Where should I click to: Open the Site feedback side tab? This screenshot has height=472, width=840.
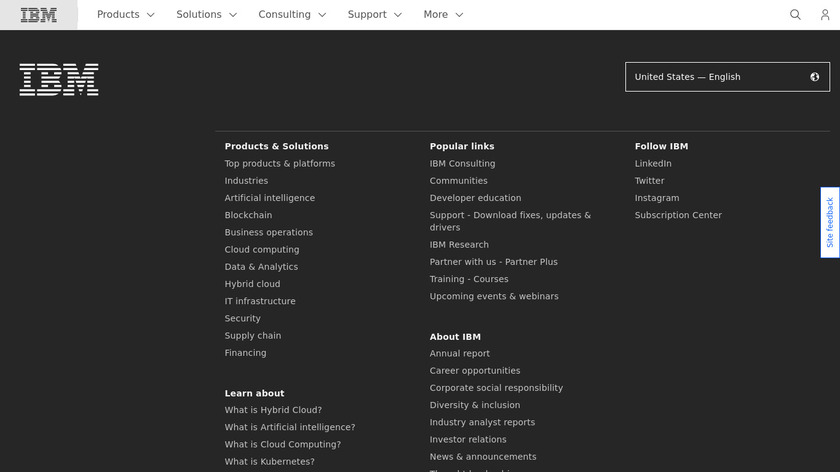pyautogui.click(x=829, y=222)
